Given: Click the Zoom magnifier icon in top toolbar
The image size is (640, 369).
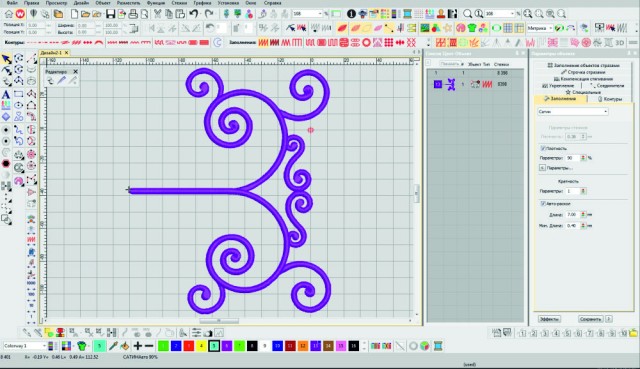Looking at the screenshot, I should tap(467, 14).
